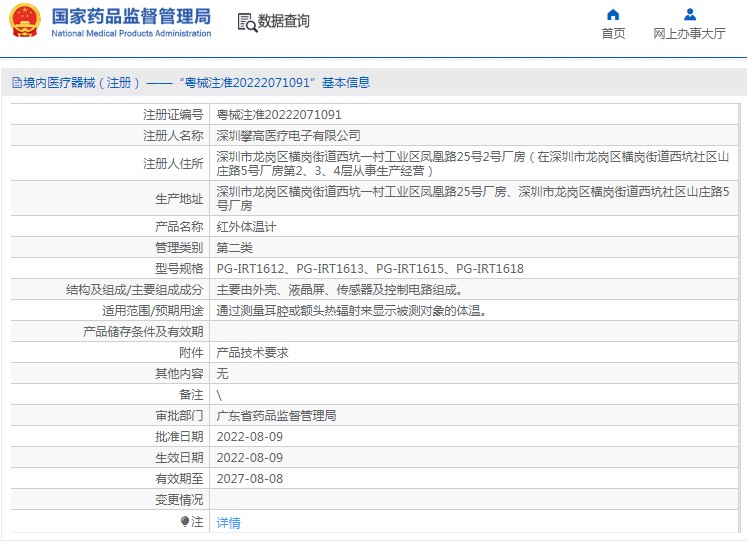
Task: Select model list starting PG-IRT1612
Action: coord(370,269)
